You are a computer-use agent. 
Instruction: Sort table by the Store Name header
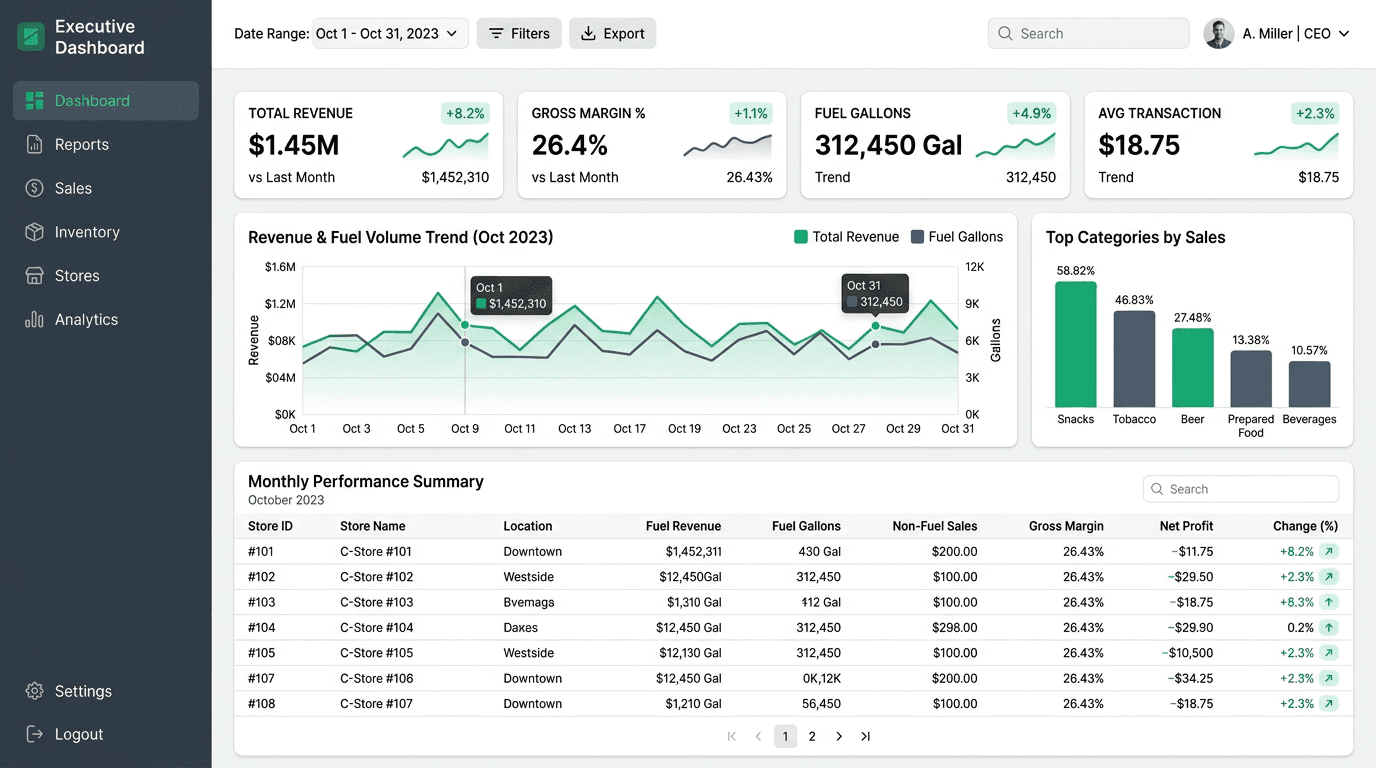373,526
